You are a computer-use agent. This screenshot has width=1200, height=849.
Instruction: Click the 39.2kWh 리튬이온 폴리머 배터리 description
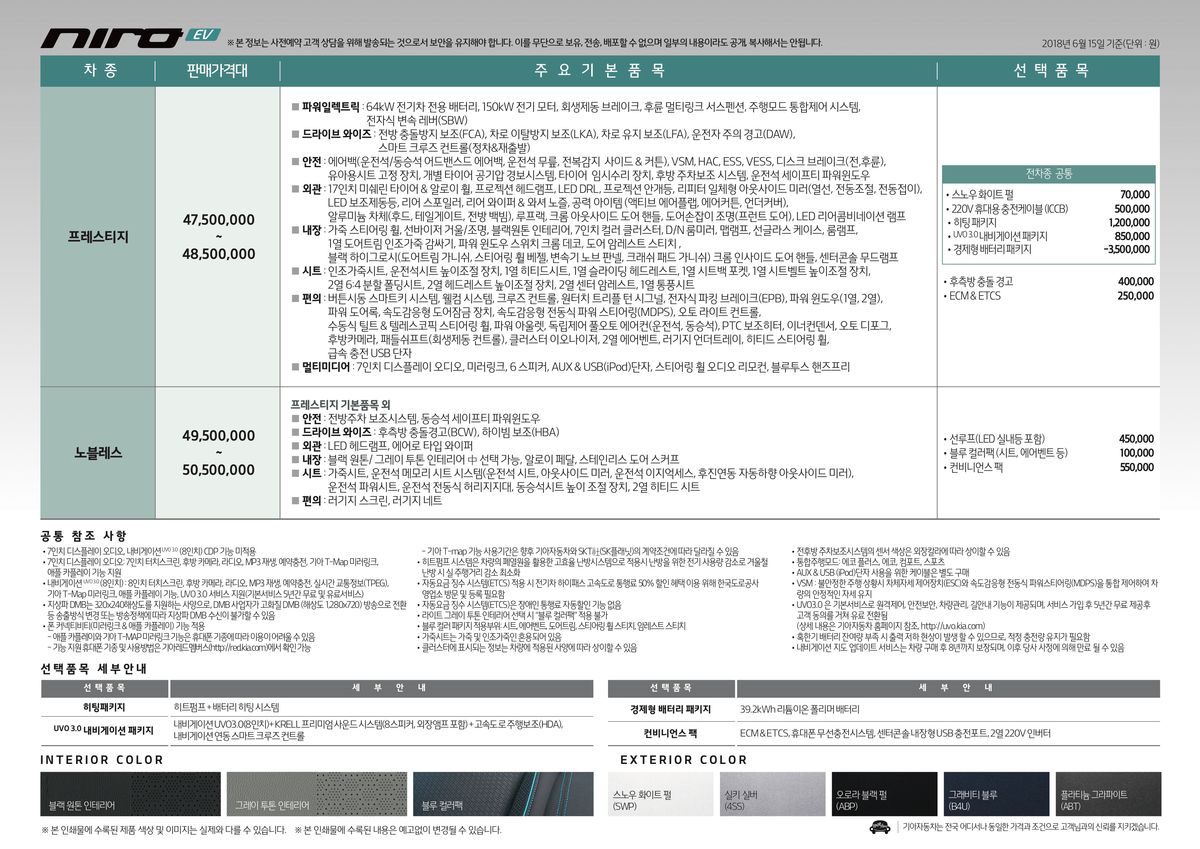799,708
